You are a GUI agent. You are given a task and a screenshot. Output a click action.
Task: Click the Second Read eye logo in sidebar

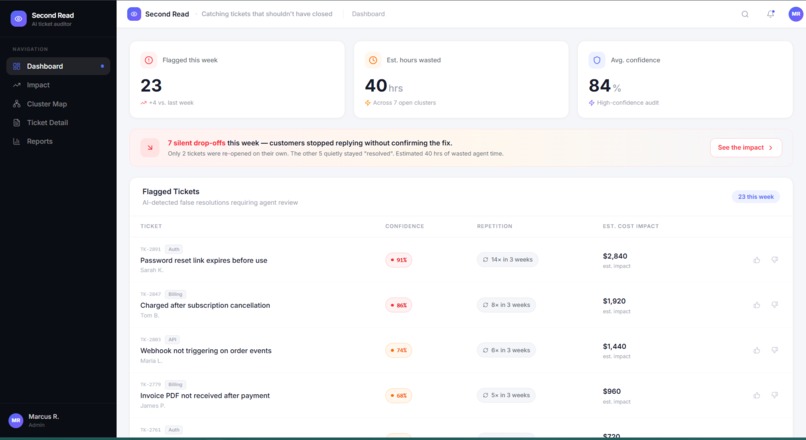[19, 19]
